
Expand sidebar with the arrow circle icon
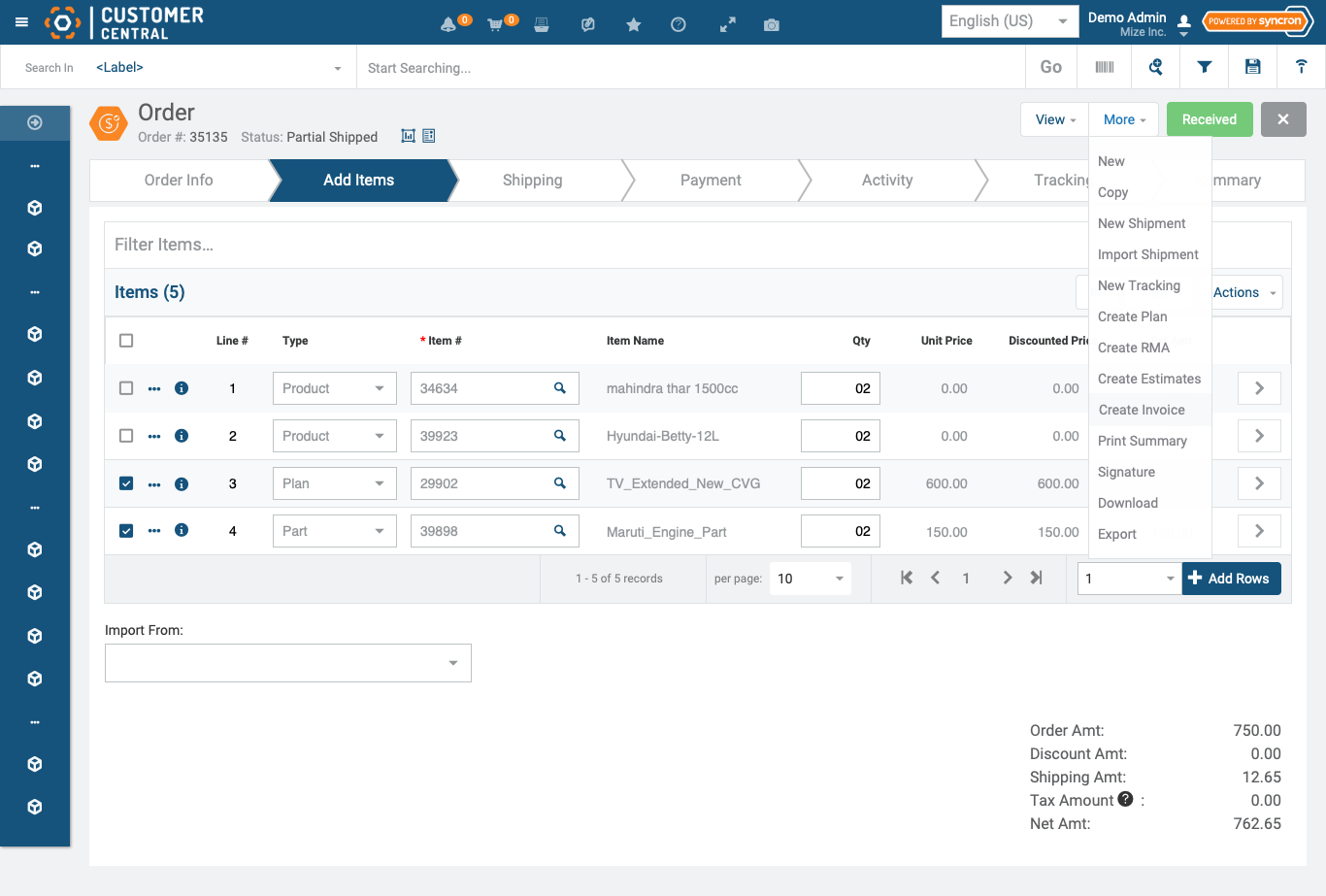(35, 122)
